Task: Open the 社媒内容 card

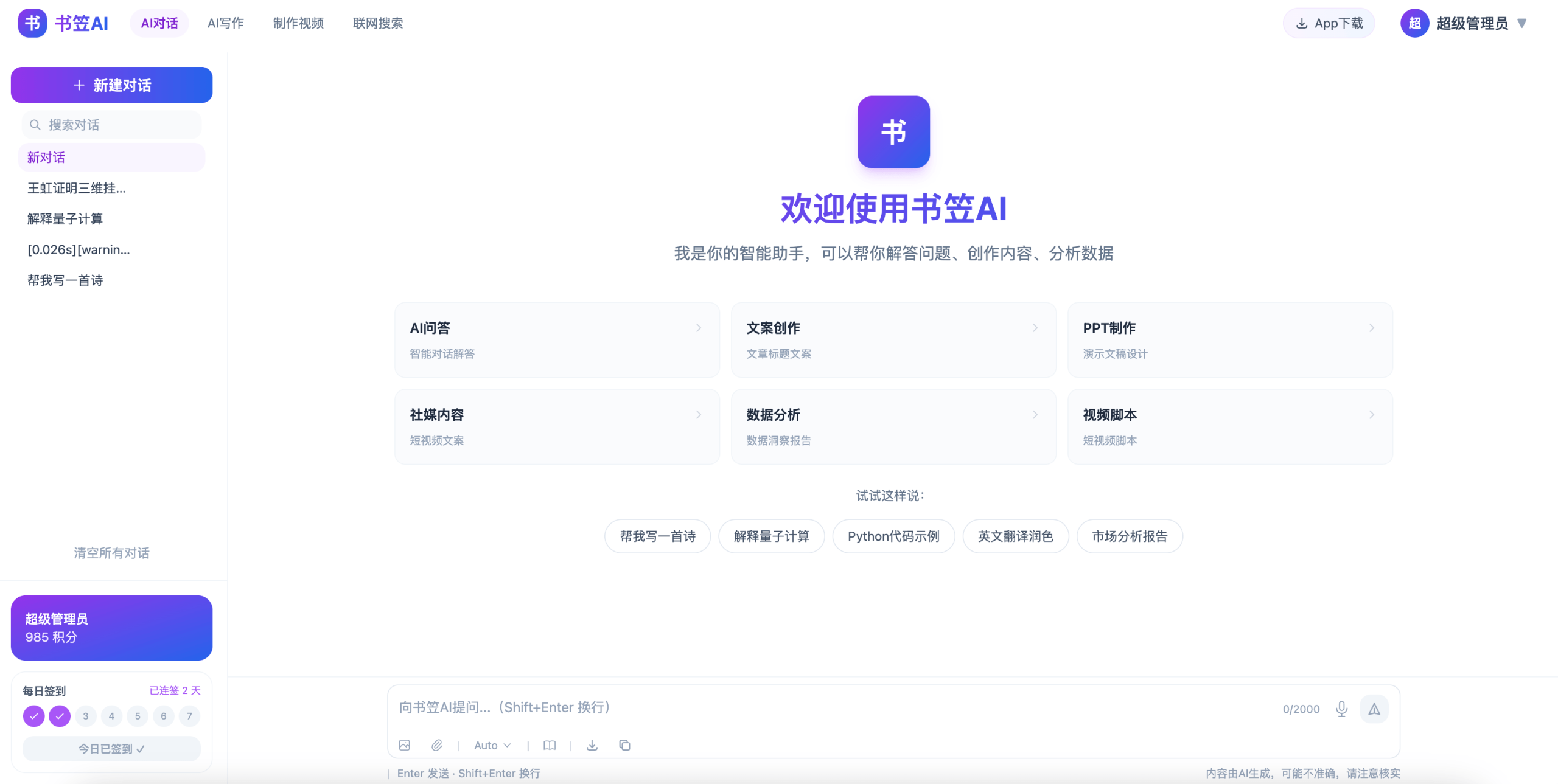Action: [557, 427]
